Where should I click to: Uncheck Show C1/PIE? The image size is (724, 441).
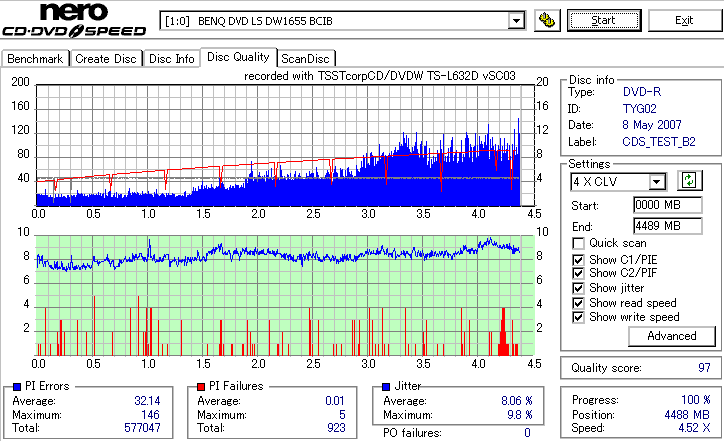(578, 260)
